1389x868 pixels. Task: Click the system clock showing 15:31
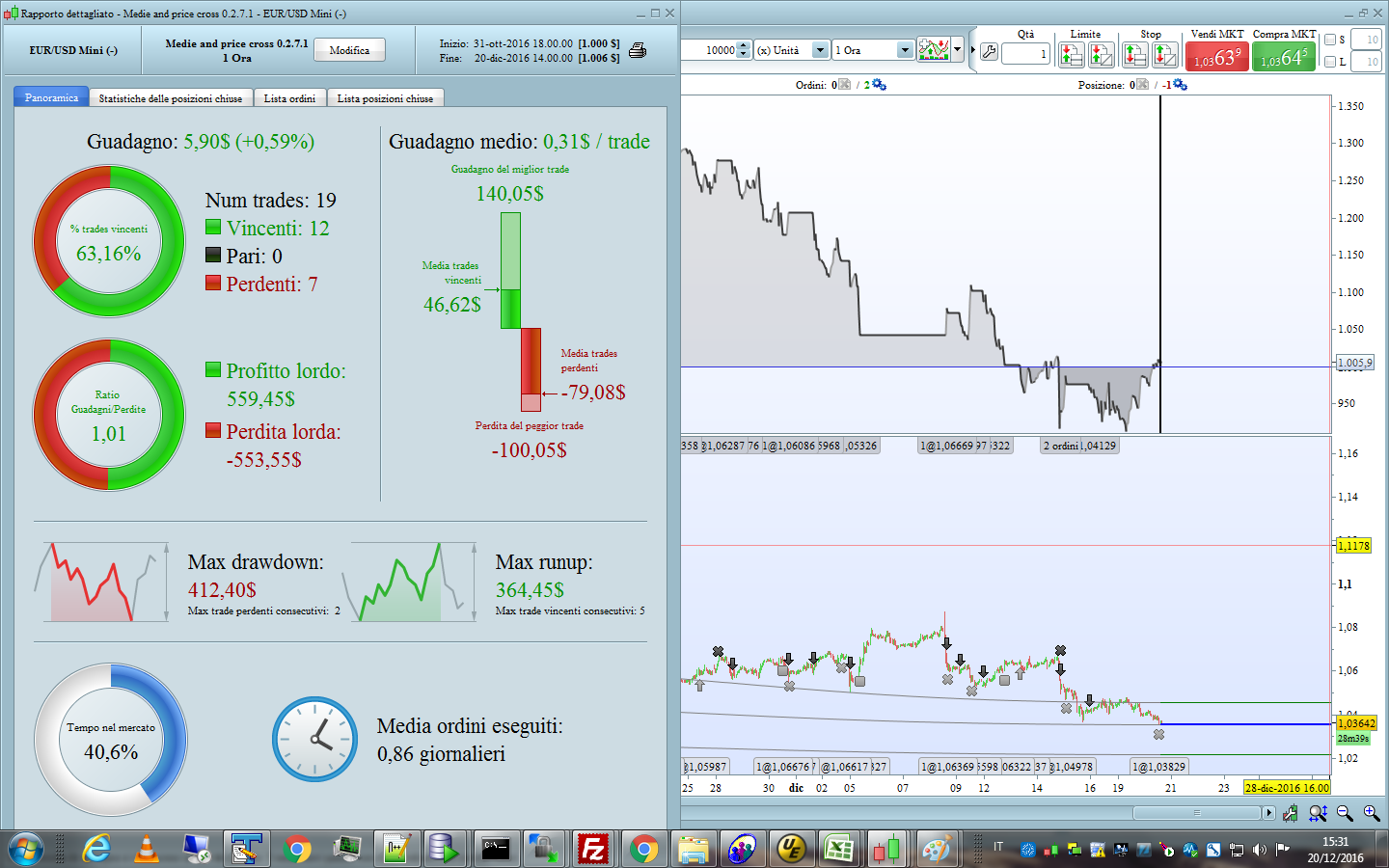click(1335, 842)
